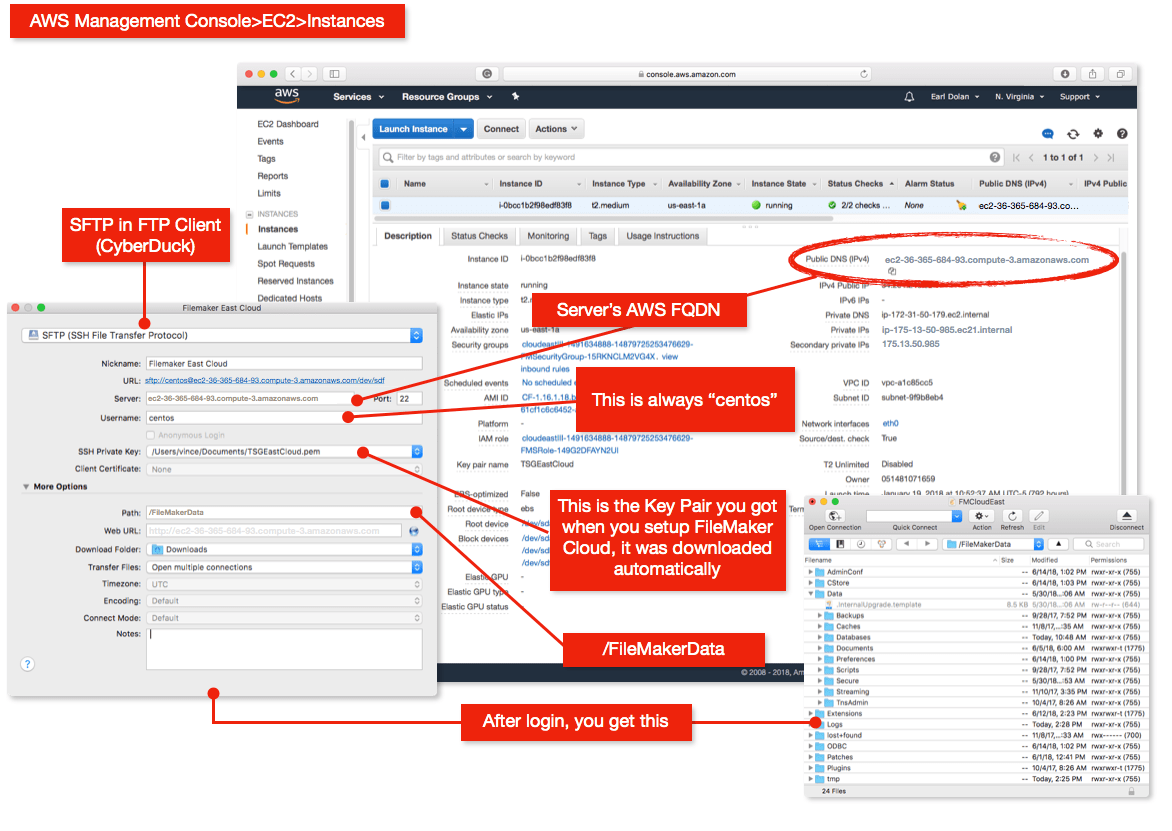Go up to the parent folder in FMCloudEast

[x=1058, y=544]
